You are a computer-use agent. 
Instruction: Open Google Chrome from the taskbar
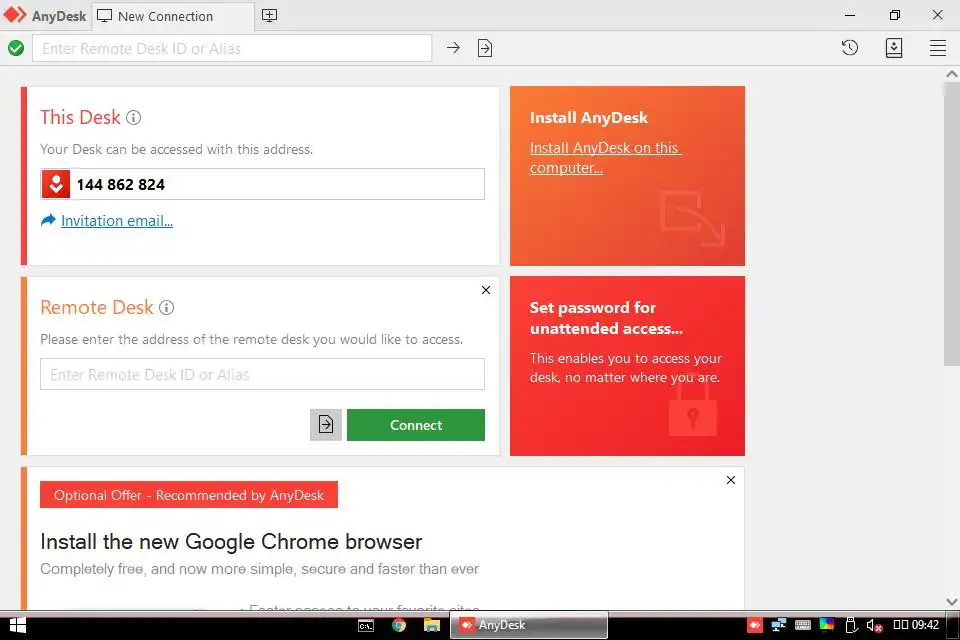click(399, 625)
